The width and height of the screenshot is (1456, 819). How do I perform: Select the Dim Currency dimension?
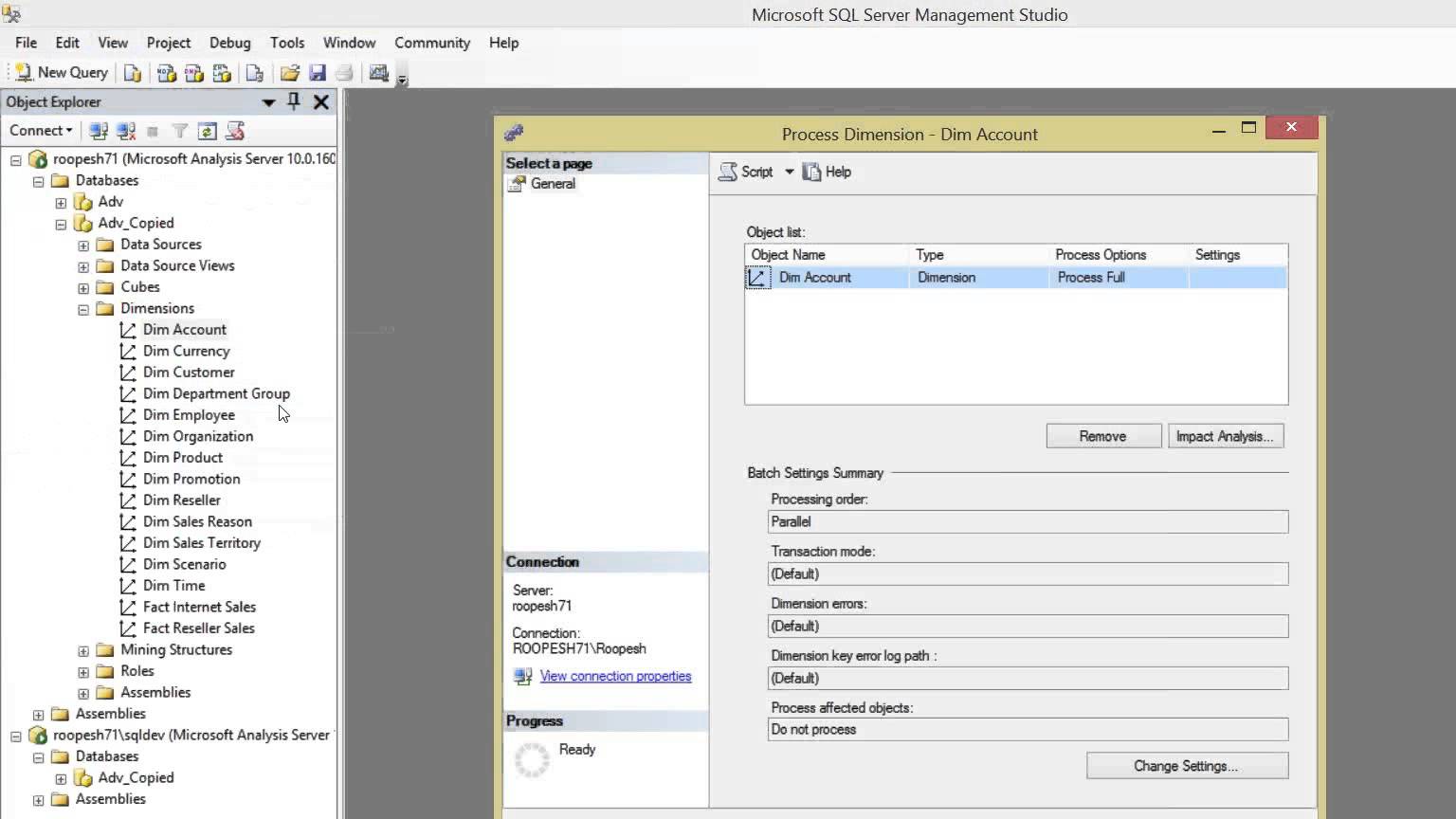point(187,351)
